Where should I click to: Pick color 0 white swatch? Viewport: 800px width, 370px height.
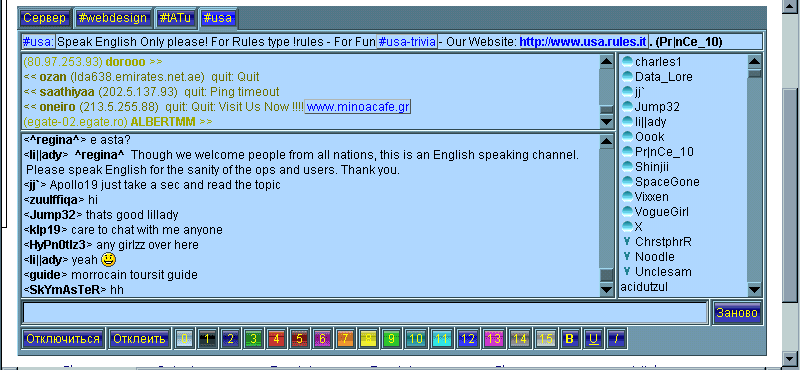pyautogui.click(x=184, y=339)
